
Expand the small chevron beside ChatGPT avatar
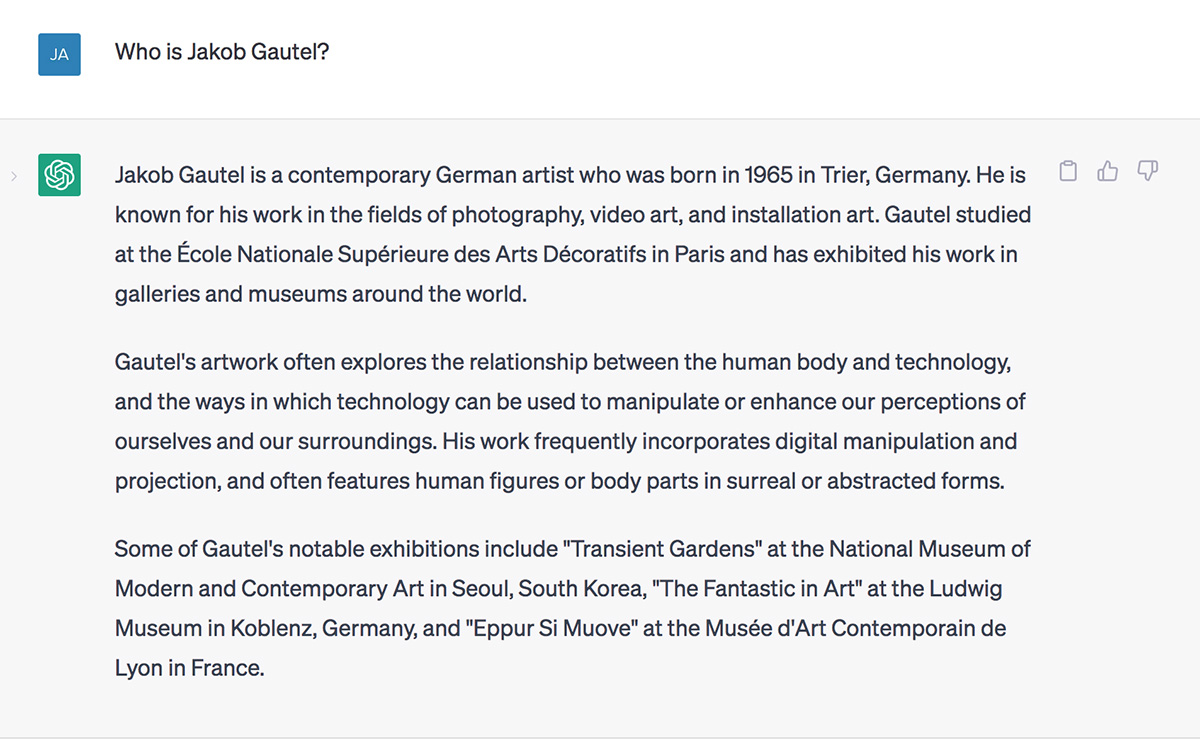coord(13,177)
